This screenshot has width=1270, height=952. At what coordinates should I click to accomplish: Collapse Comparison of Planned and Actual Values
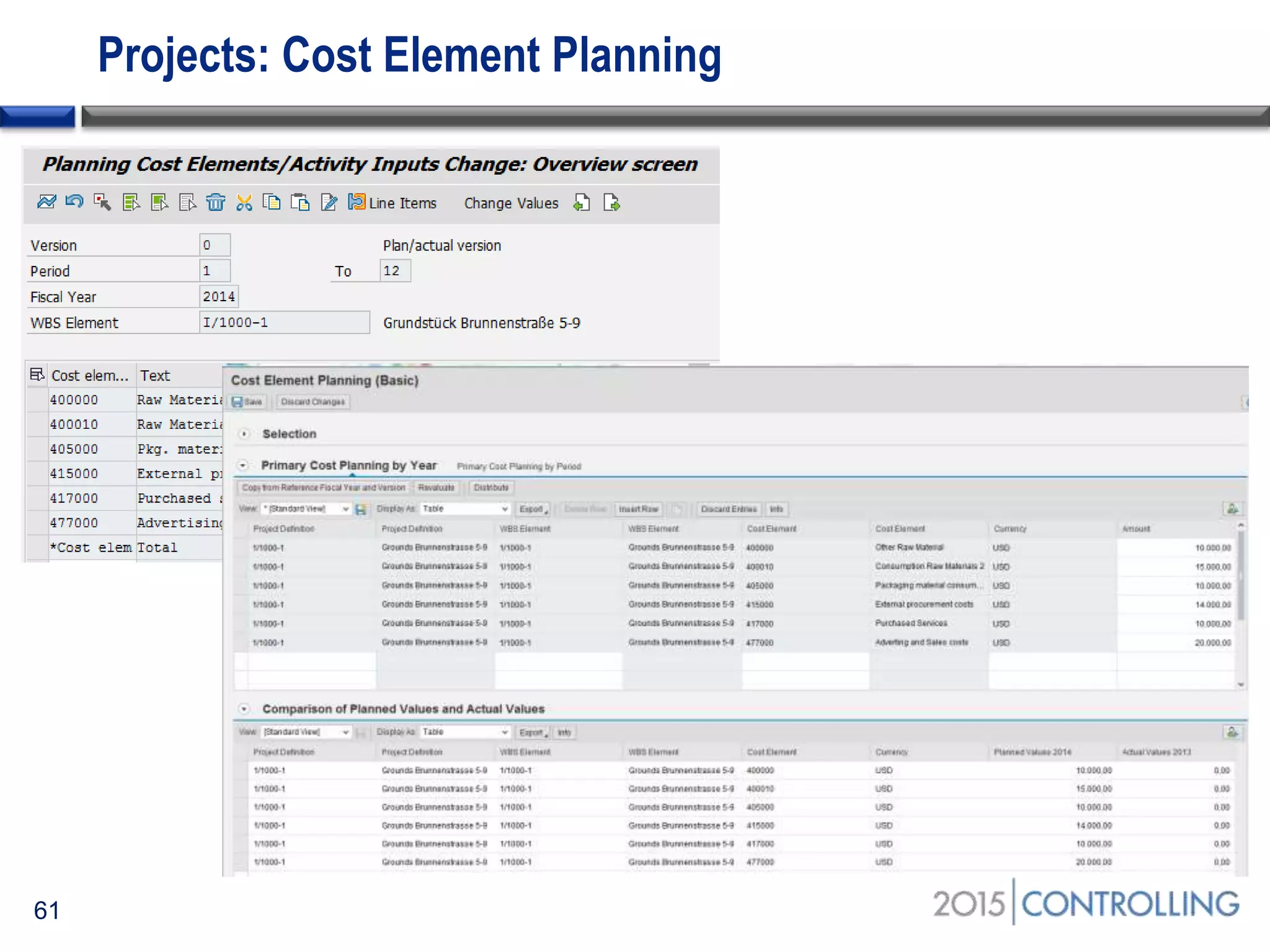244,708
